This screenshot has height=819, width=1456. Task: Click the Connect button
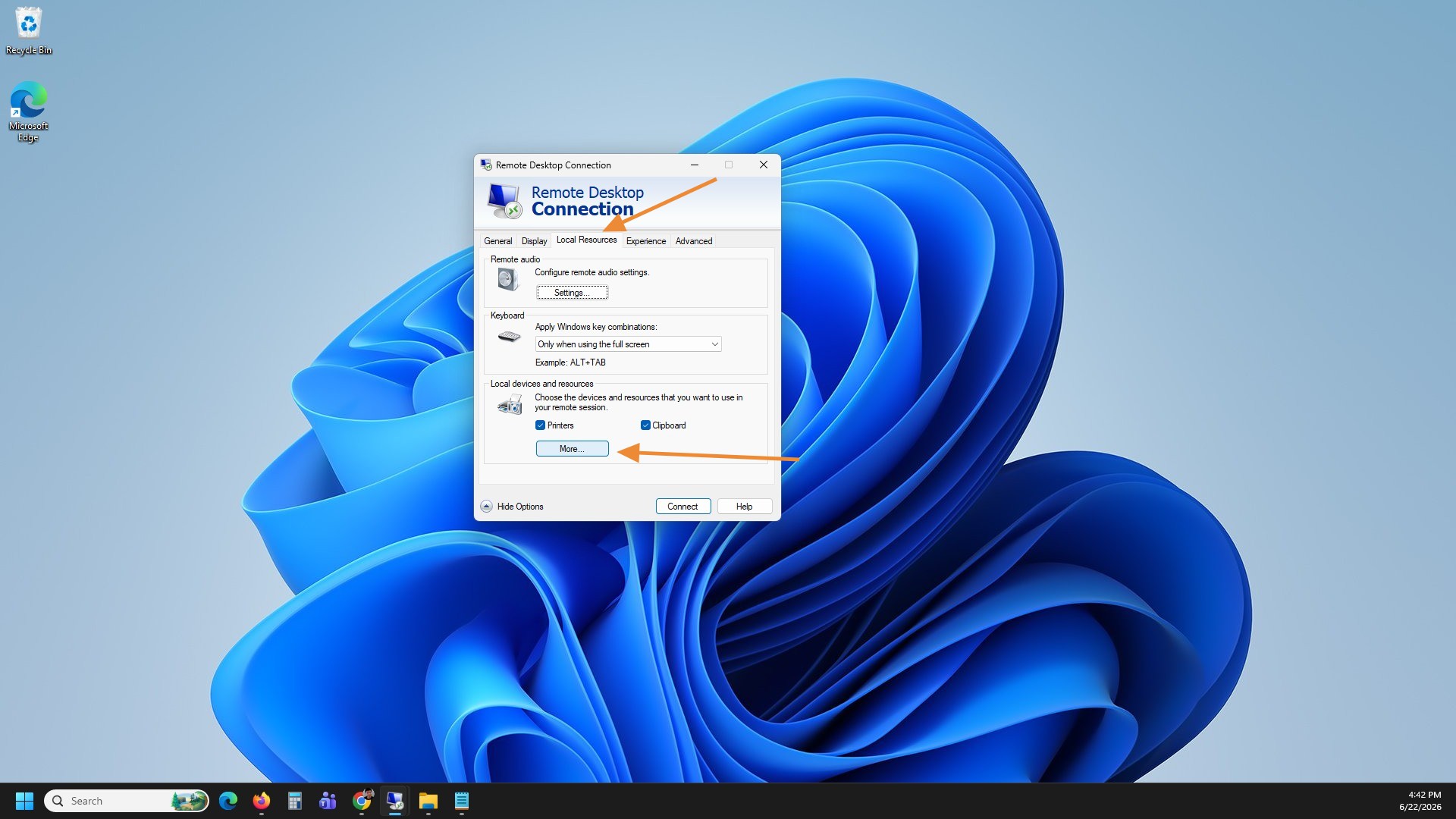click(682, 507)
